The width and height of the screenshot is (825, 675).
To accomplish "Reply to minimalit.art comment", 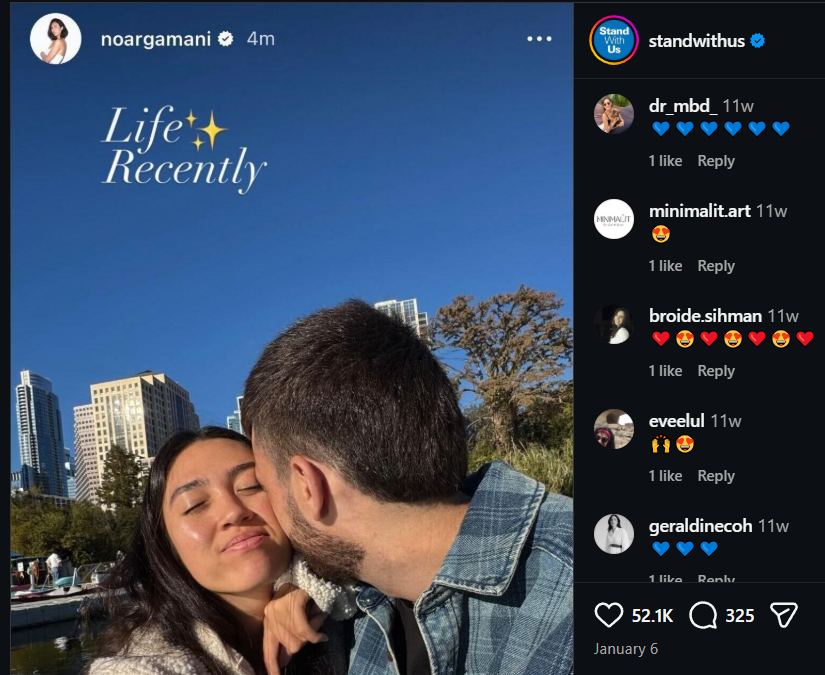I will click(x=716, y=266).
